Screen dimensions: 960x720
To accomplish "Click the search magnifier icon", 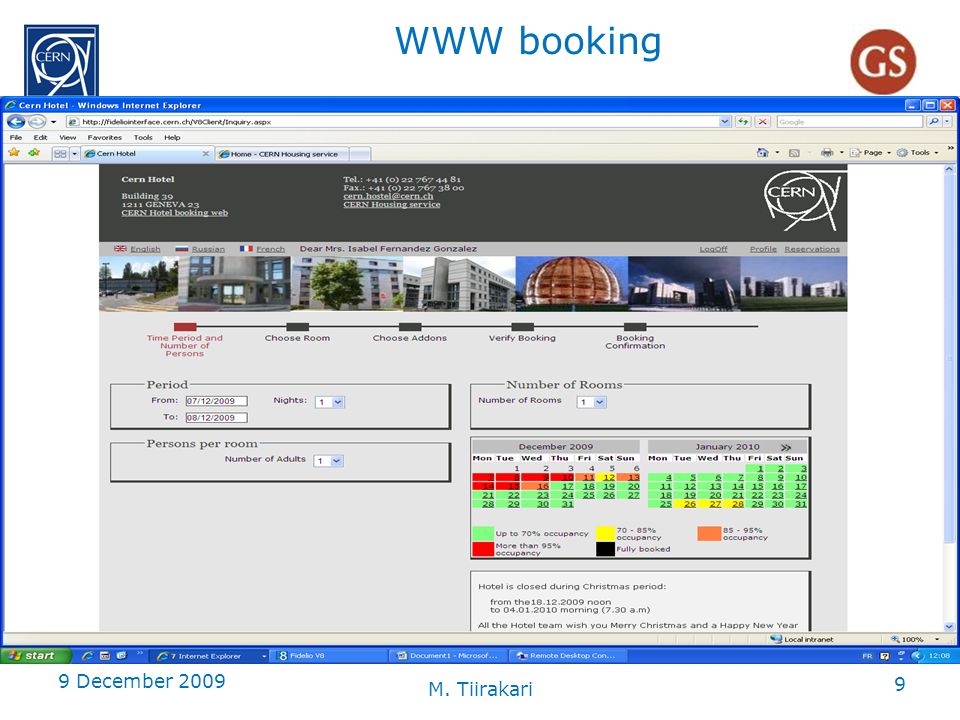I will 933,121.
